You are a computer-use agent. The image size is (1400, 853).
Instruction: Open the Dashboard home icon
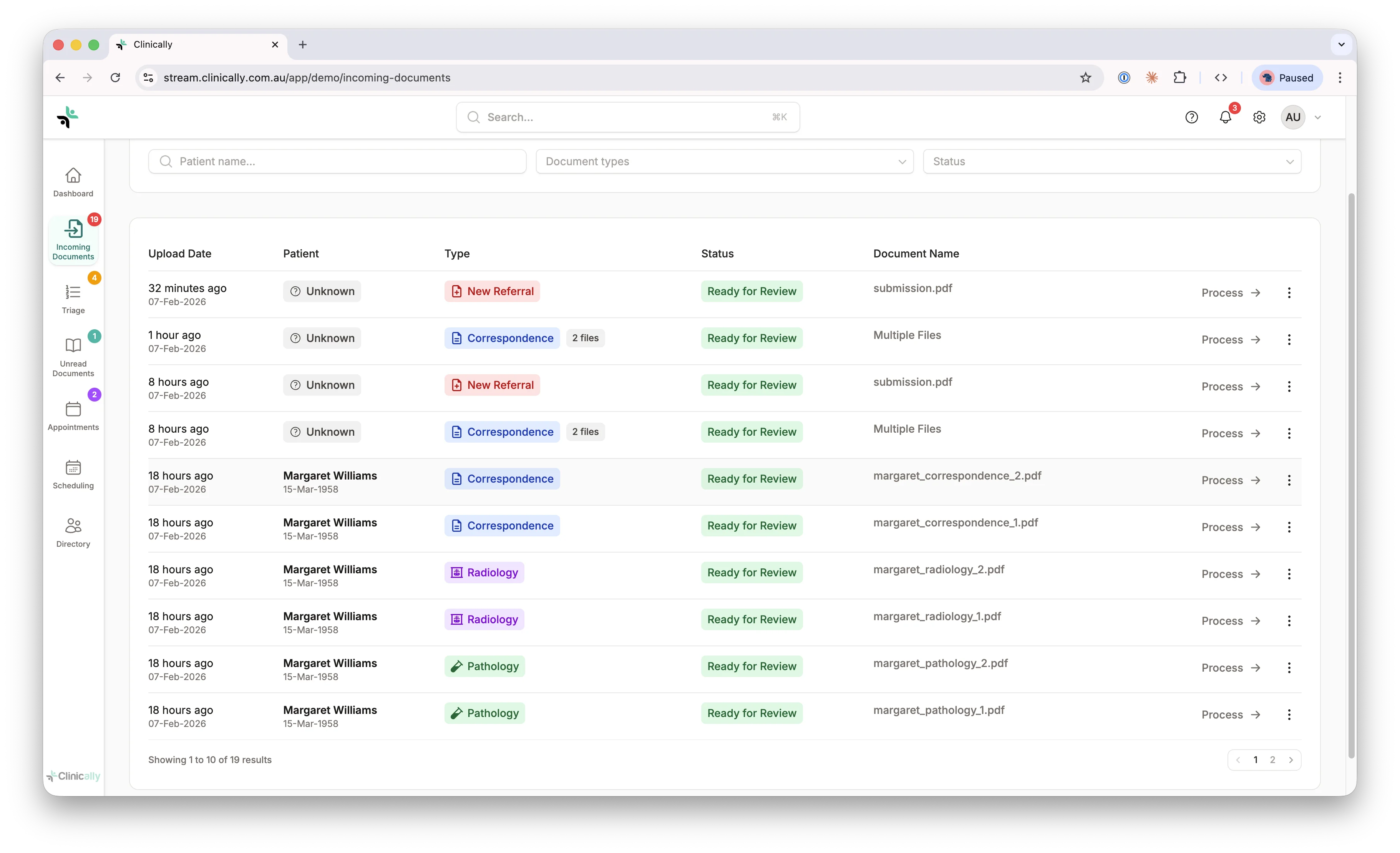click(73, 181)
